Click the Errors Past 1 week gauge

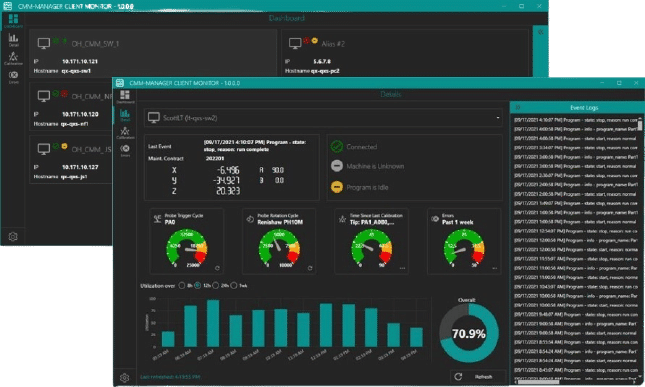click(464, 248)
